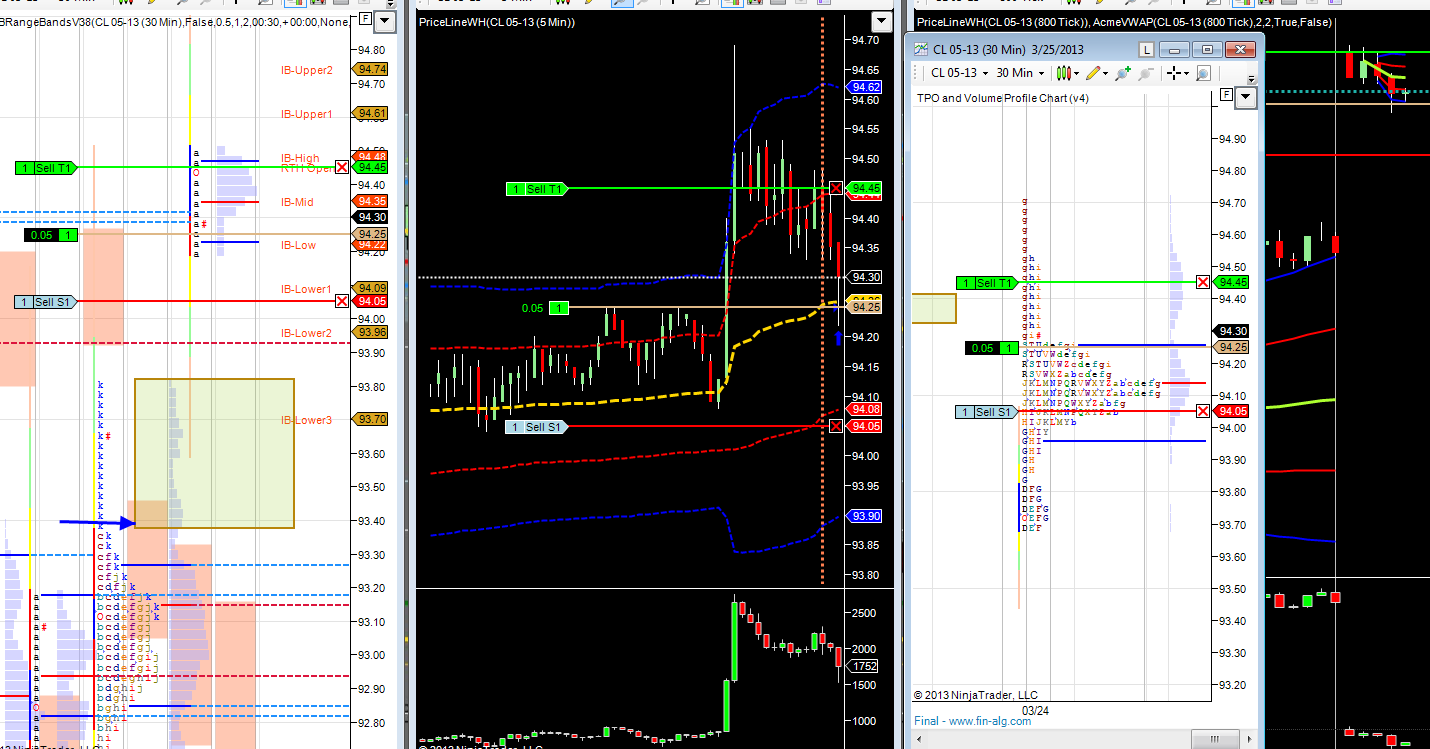Cancel the Sell T1 order on the TPO chart

tap(1203, 282)
